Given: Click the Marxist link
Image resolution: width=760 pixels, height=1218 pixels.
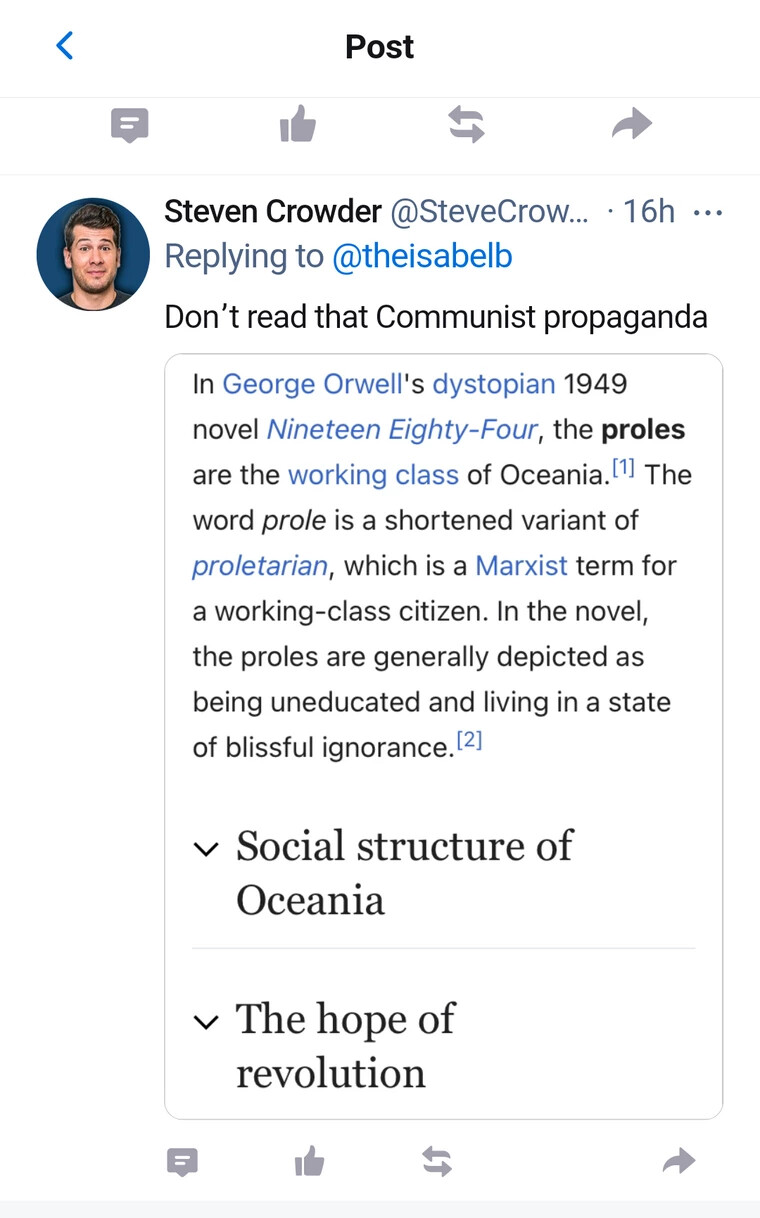Looking at the screenshot, I should pos(521,566).
